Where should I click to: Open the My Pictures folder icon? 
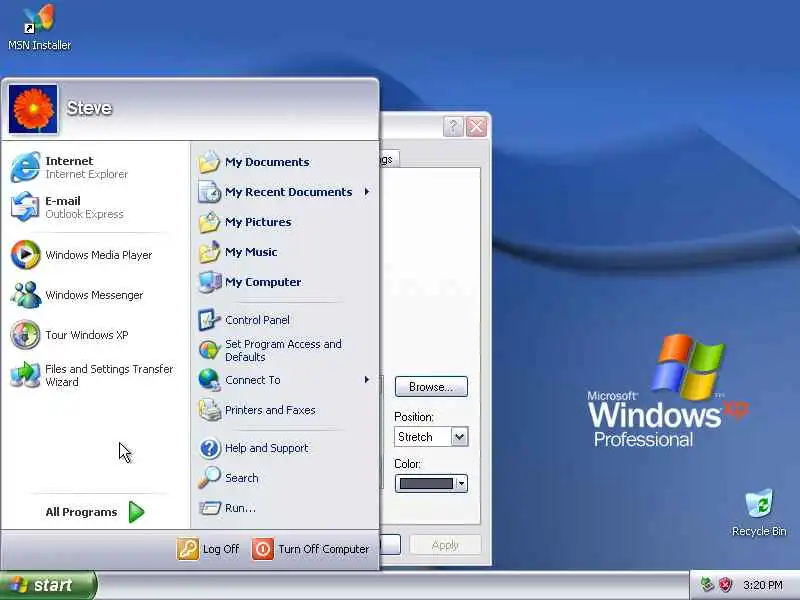coord(209,222)
